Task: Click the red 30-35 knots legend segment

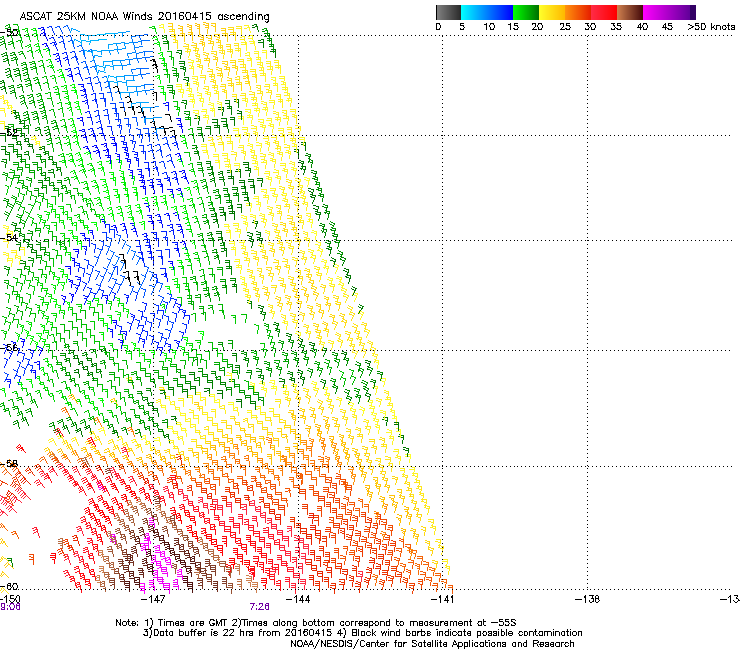Action: pyautogui.click(x=604, y=12)
